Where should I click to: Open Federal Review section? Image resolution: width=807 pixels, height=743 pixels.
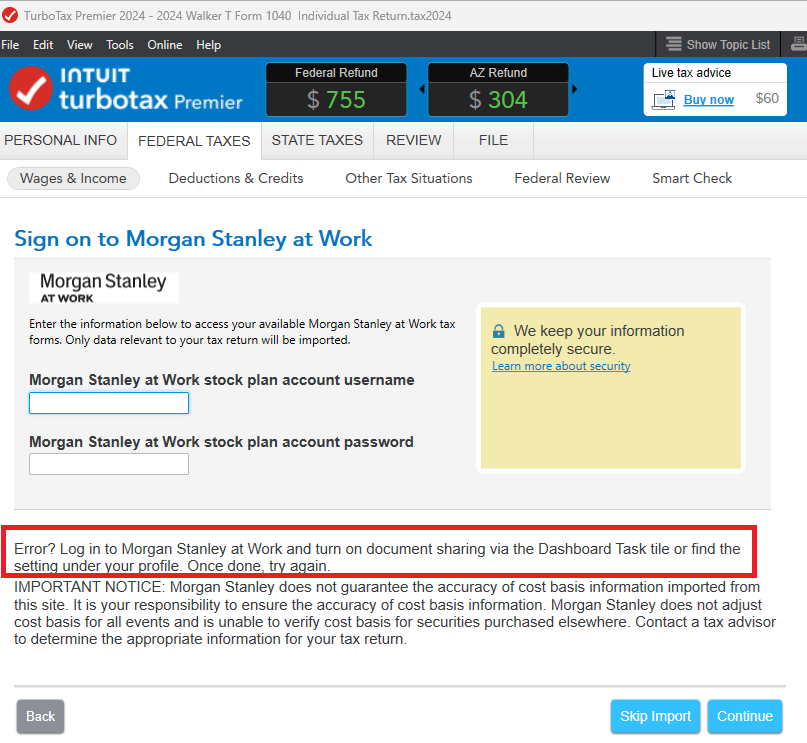coord(562,179)
